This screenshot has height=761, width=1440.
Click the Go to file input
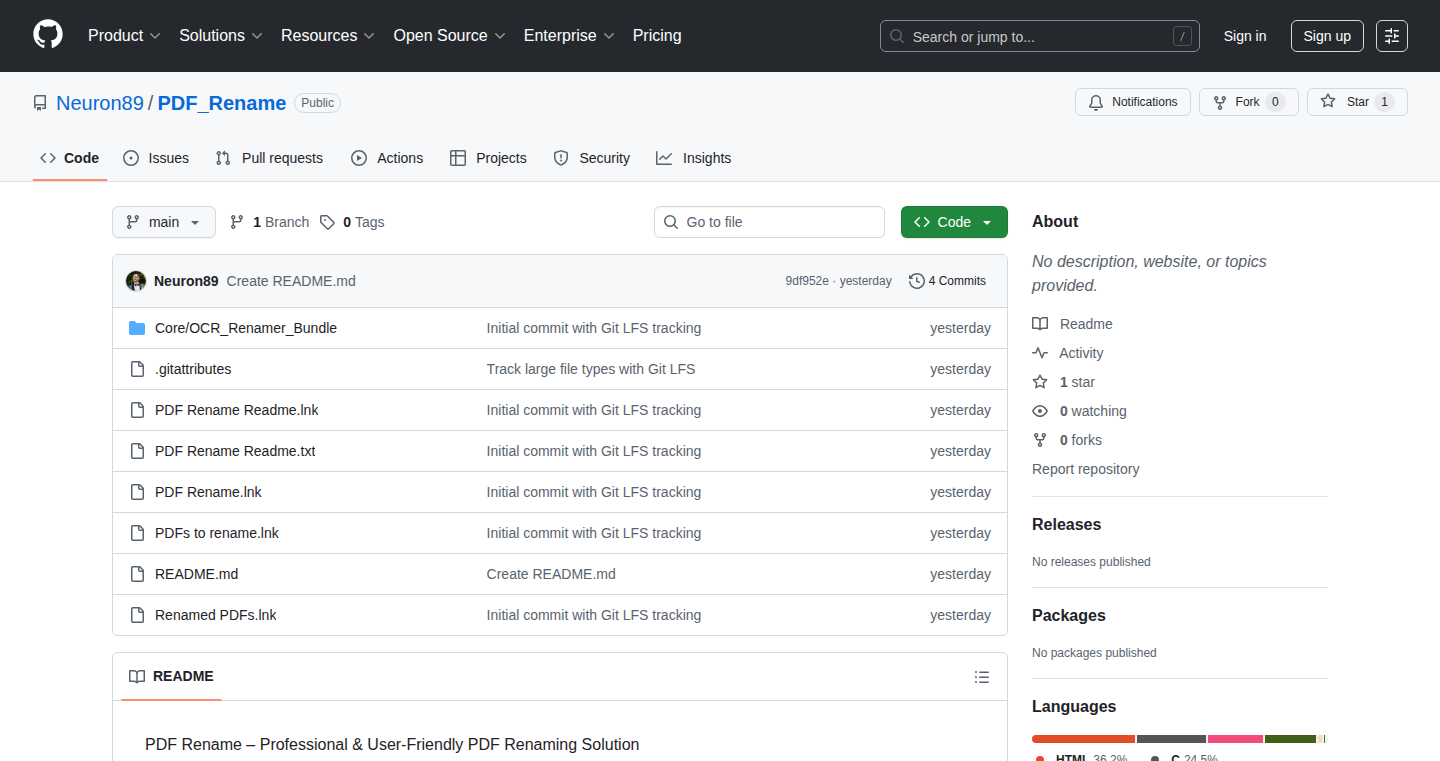[769, 222]
